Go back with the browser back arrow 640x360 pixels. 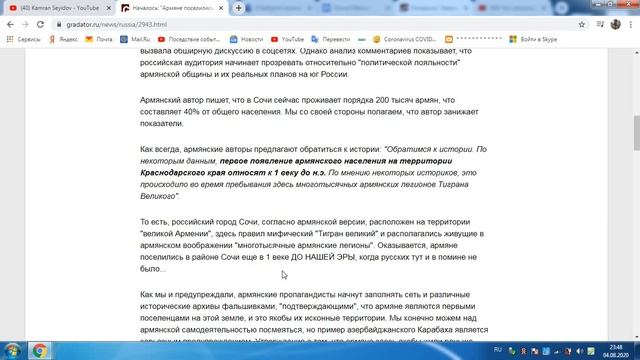[x=10, y=24]
